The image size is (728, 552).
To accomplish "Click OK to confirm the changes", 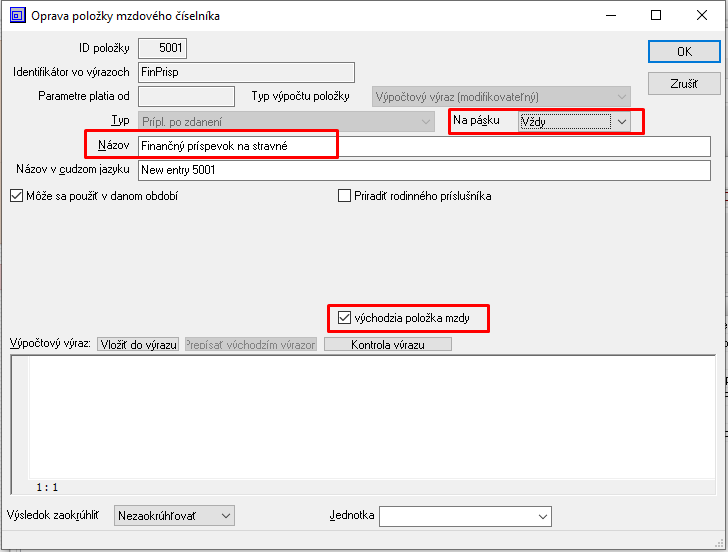I will tap(684, 51).
